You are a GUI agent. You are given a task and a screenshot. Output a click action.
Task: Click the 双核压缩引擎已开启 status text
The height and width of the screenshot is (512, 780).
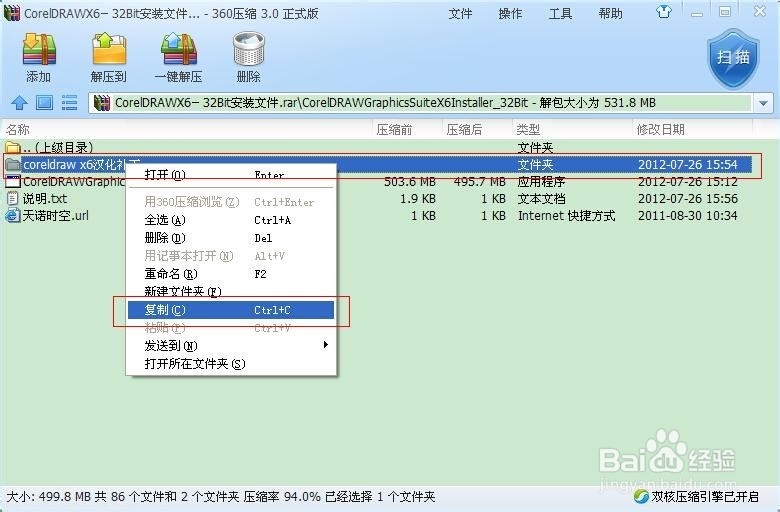tap(705, 496)
